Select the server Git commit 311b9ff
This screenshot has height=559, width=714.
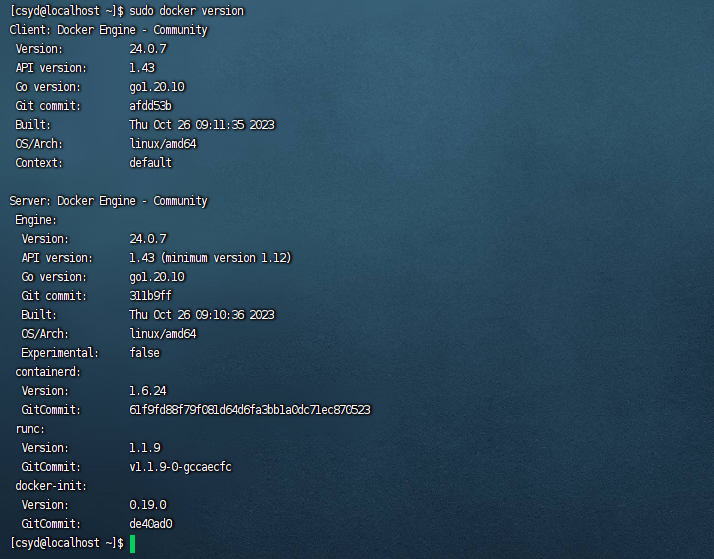tap(151, 296)
